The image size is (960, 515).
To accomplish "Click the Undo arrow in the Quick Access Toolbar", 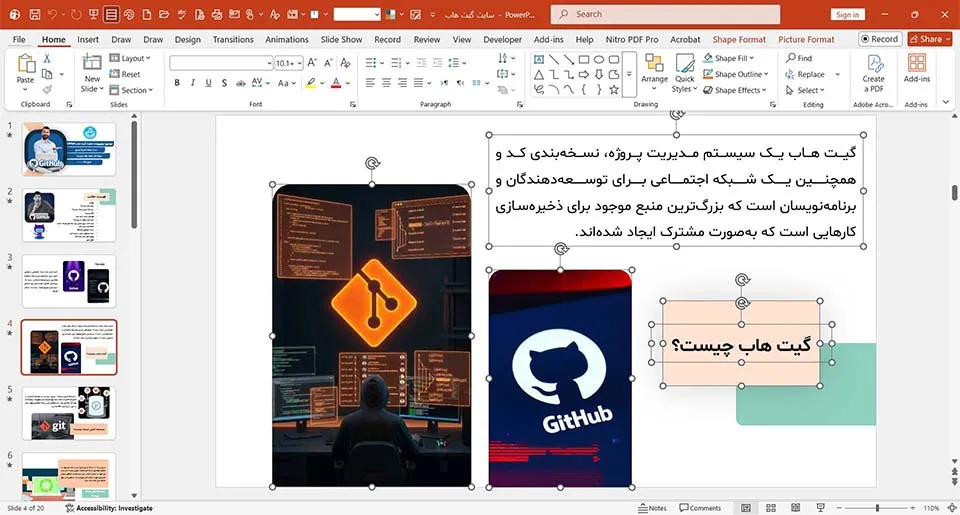I will [53, 14].
